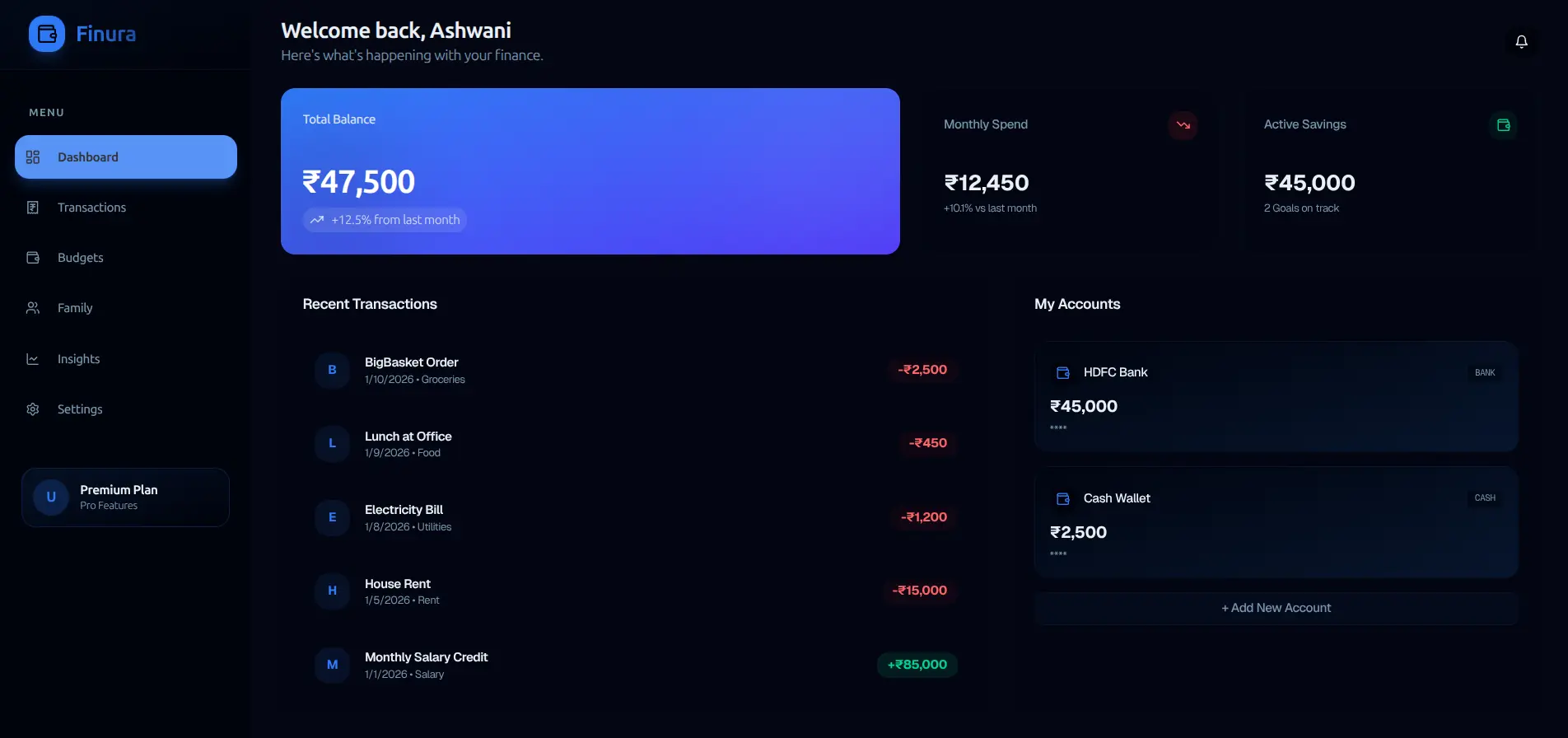
Task: Select the Dashboard menu item
Action: (x=126, y=157)
